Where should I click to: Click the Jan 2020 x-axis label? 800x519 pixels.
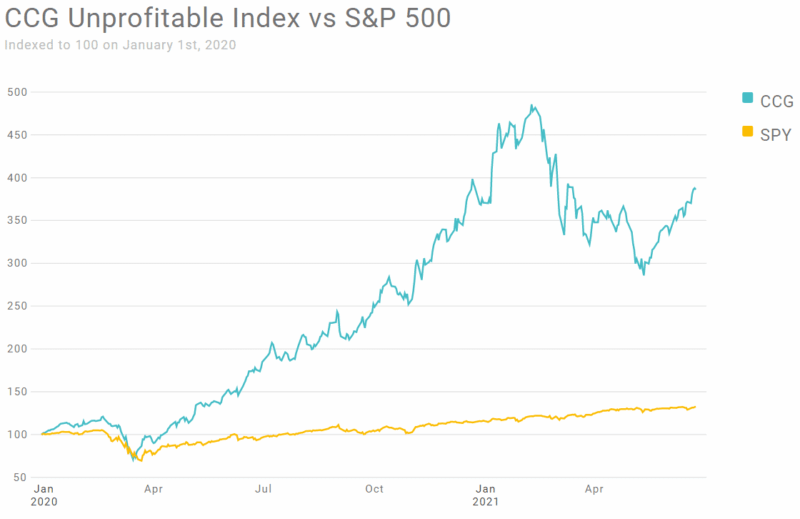[44, 495]
